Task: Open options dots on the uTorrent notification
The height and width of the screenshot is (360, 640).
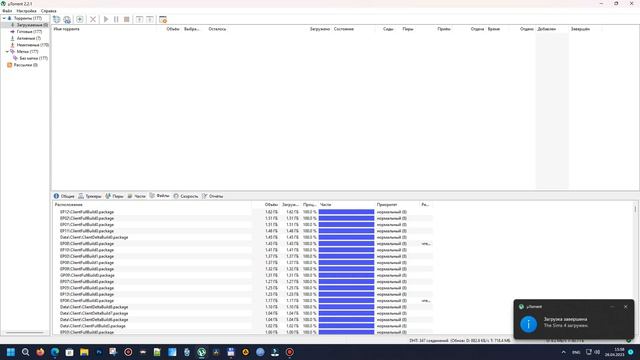Action: (612, 307)
